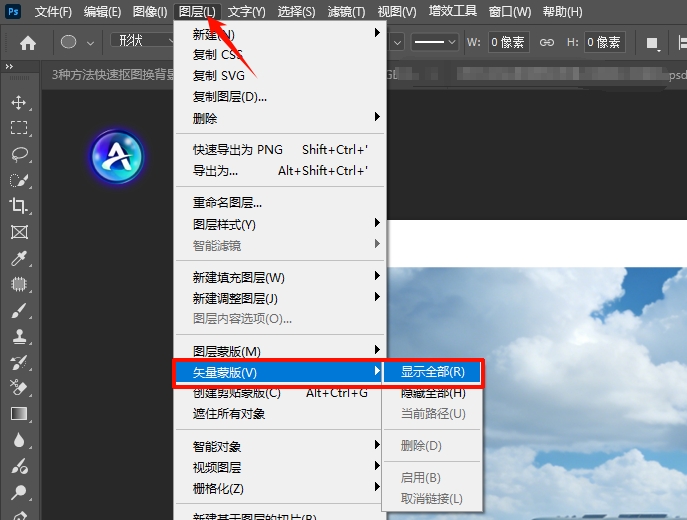Click the H height input field
Image resolution: width=687 pixels, height=520 pixels.
coord(604,42)
